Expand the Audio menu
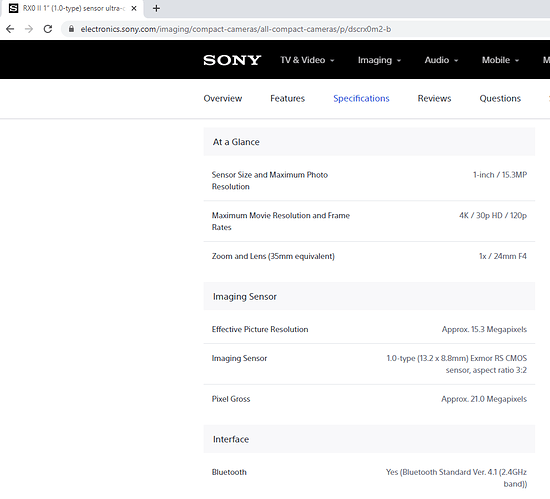This screenshot has width=550, height=499. [x=441, y=60]
